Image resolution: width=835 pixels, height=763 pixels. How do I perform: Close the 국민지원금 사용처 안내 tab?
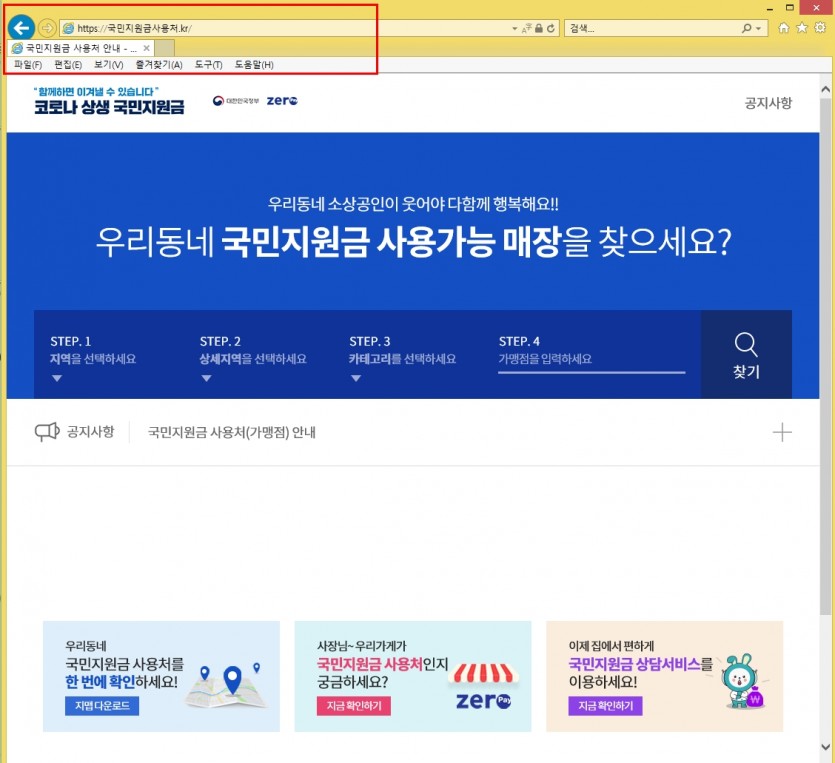(147, 48)
